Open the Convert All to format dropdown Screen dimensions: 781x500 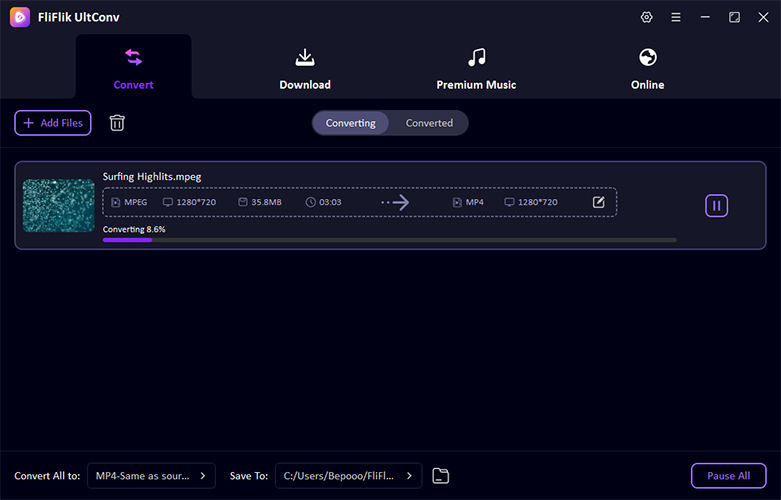coord(151,476)
